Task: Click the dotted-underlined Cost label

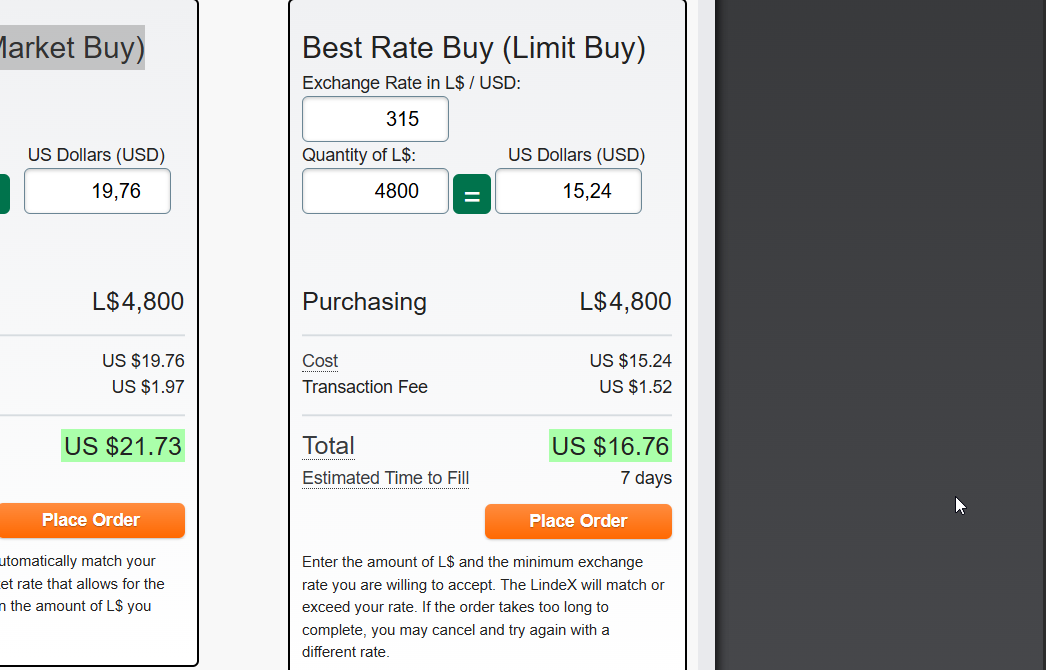Action: pyautogui.click(x=320, y=361)
